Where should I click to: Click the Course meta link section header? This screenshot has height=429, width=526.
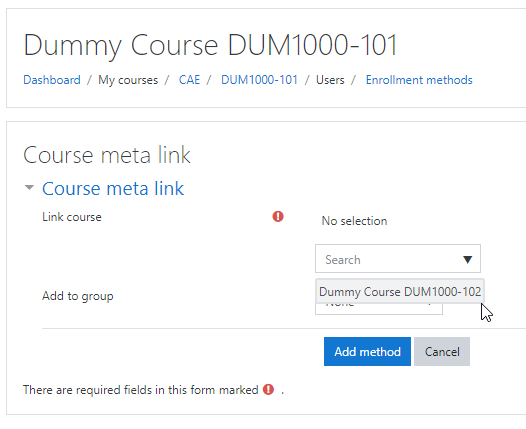pos(113,188)
